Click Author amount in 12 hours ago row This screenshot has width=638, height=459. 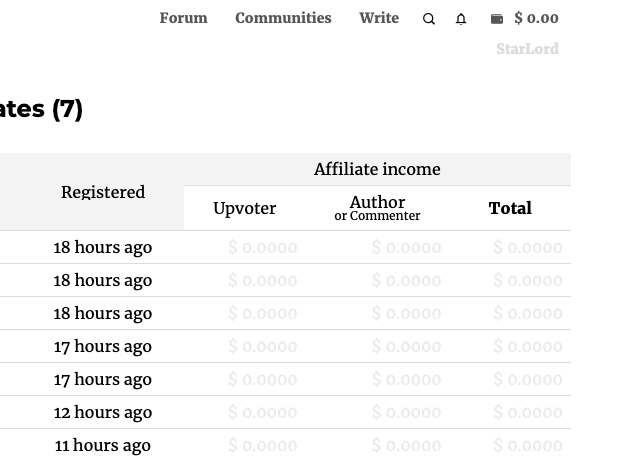pyautogui.click(x=406, y=412)
